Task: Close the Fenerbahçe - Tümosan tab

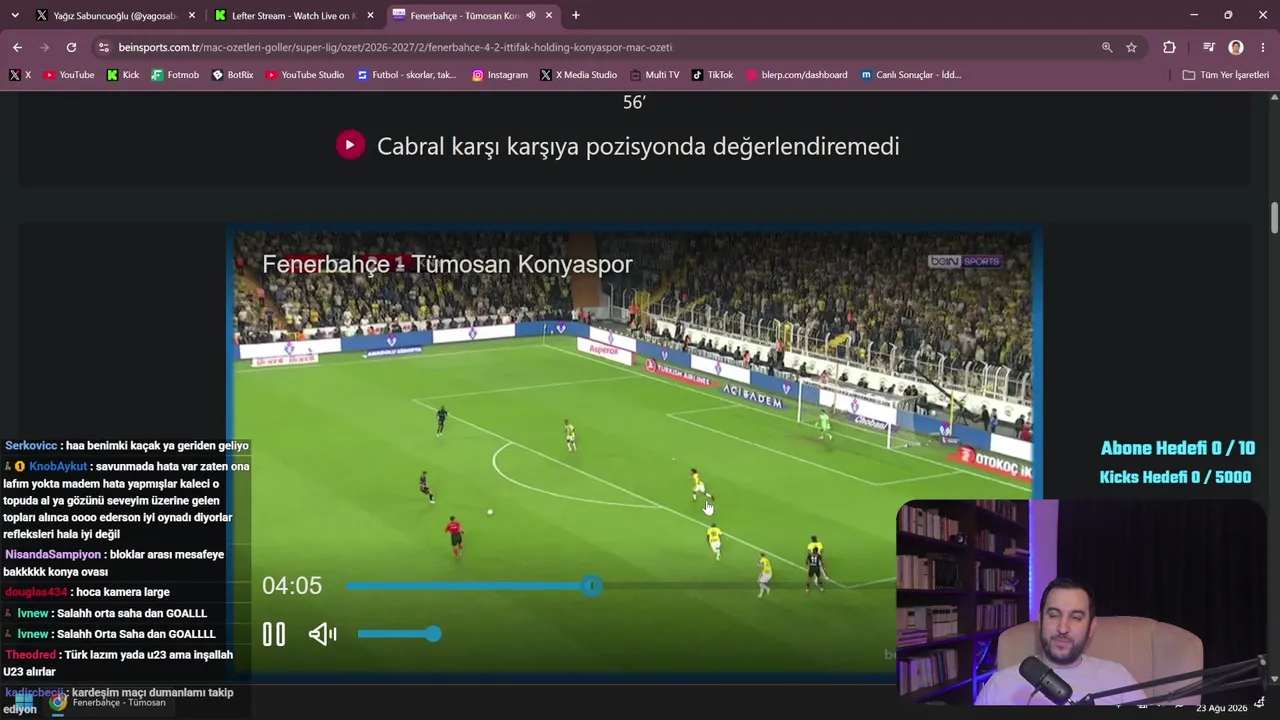Action: click(x=548, y=16)
